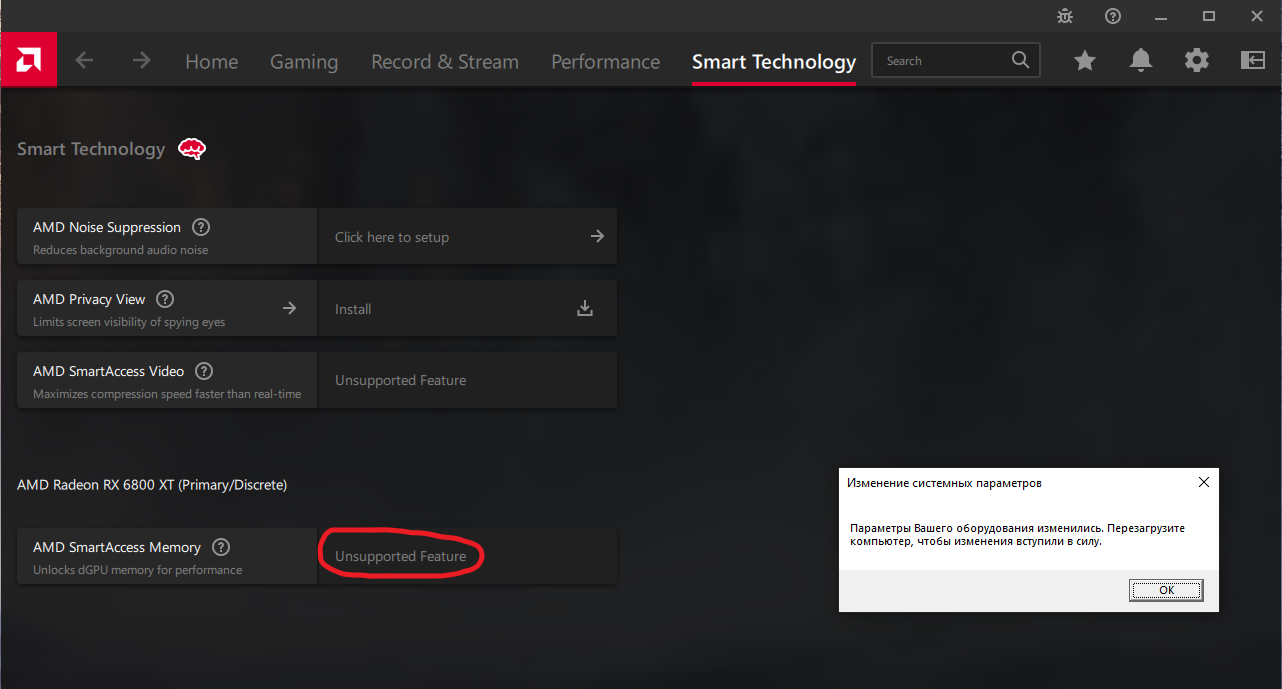The height and width of the screenshot is (689, 1282).
Task: Click the AMD logo icon
Action: (28, 60)
